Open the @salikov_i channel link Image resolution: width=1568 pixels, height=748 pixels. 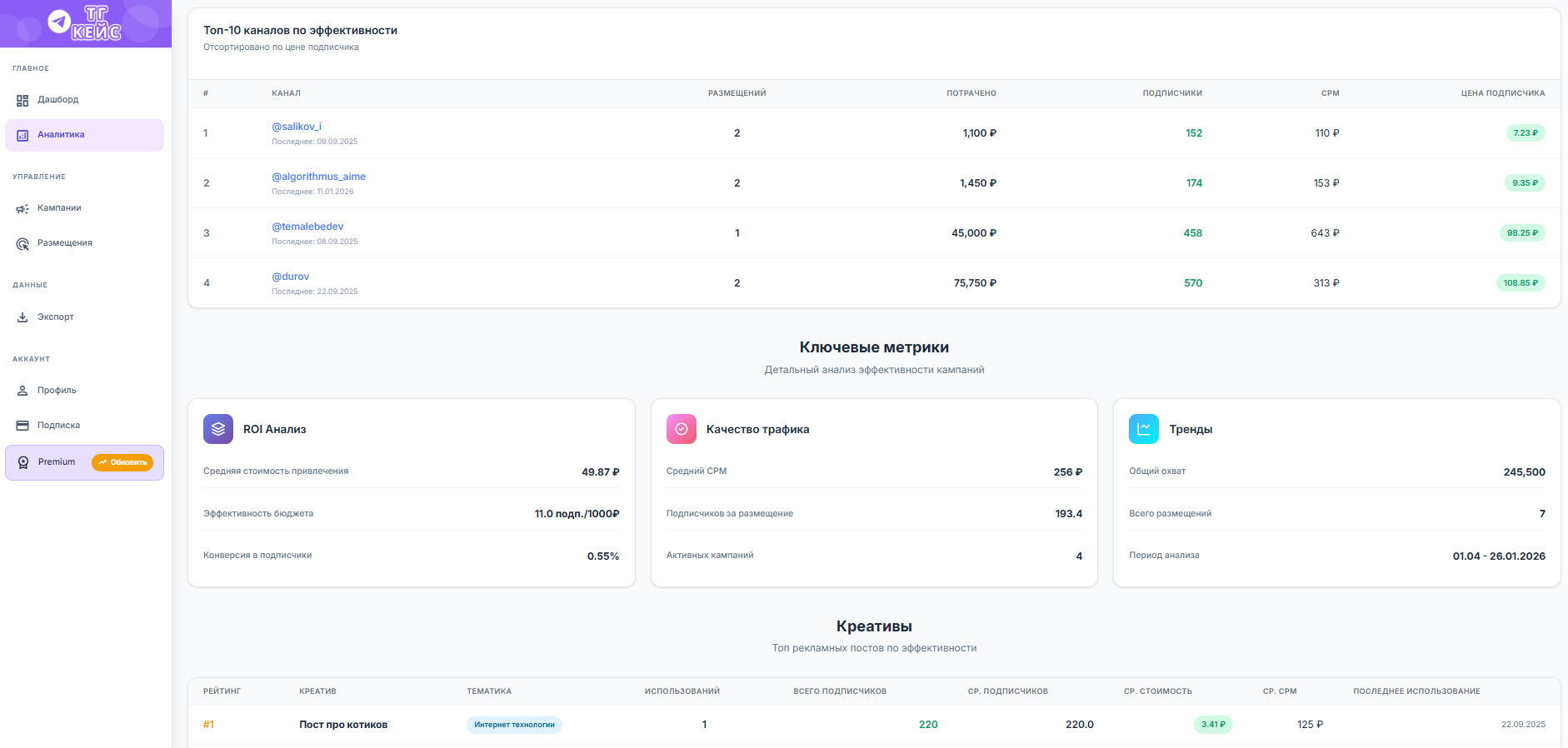297,127
